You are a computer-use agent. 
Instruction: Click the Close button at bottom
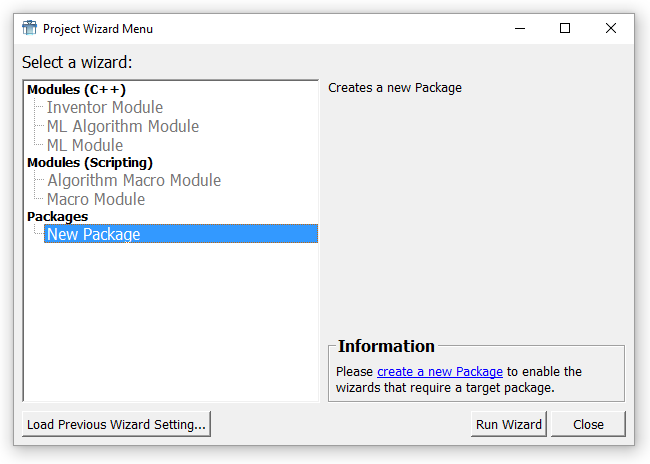coord(588,424)
